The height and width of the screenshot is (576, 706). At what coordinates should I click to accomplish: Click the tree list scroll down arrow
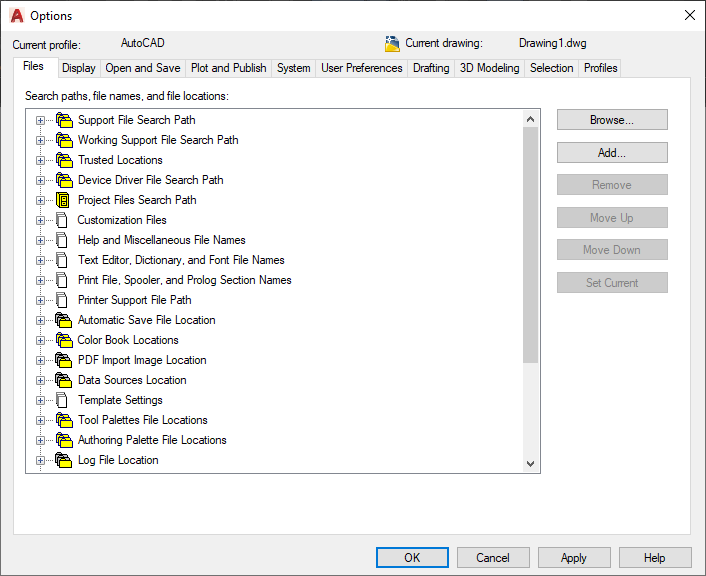(530, 463)
